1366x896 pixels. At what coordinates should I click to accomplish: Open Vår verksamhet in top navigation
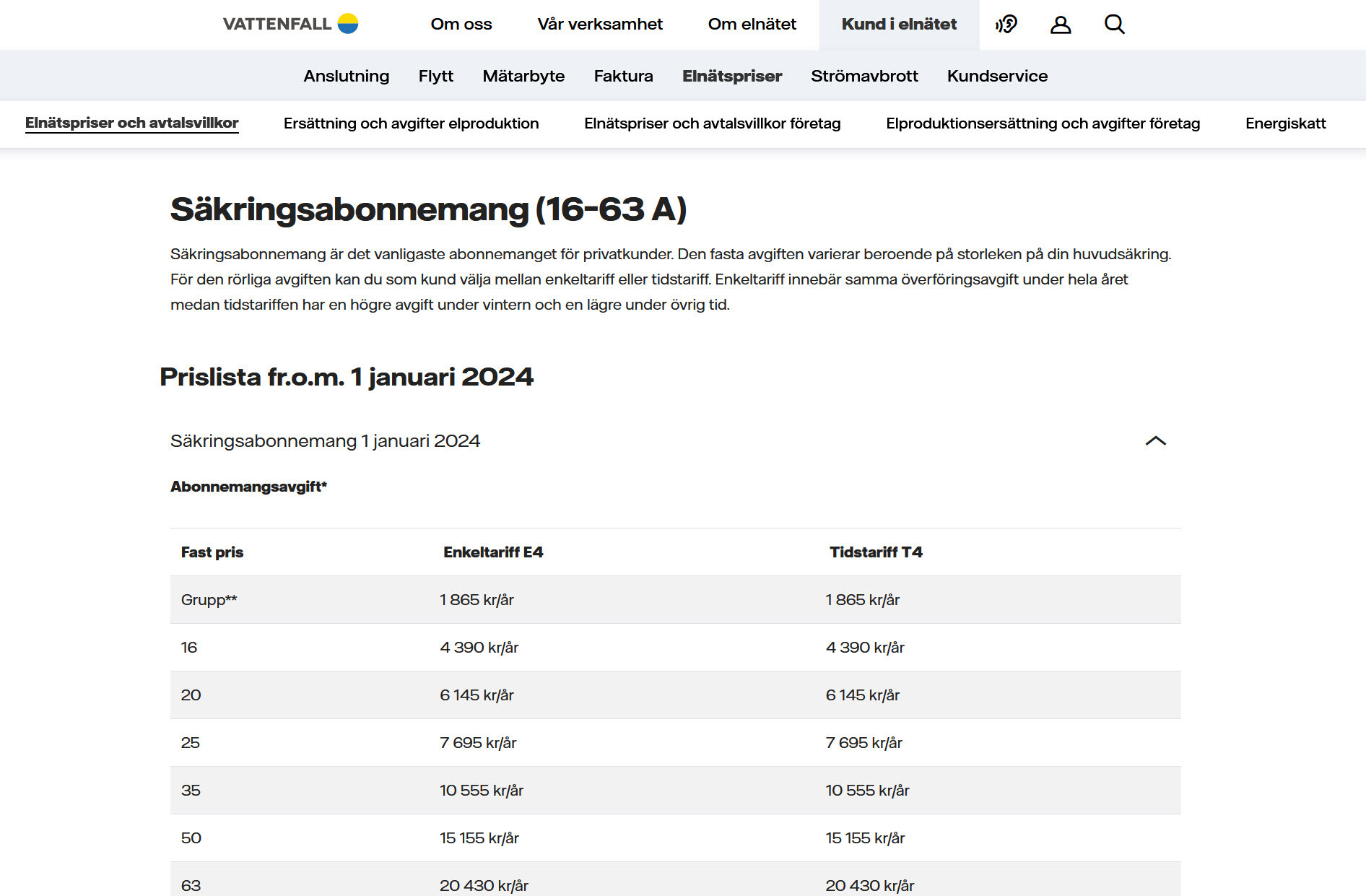coord(599,25)
